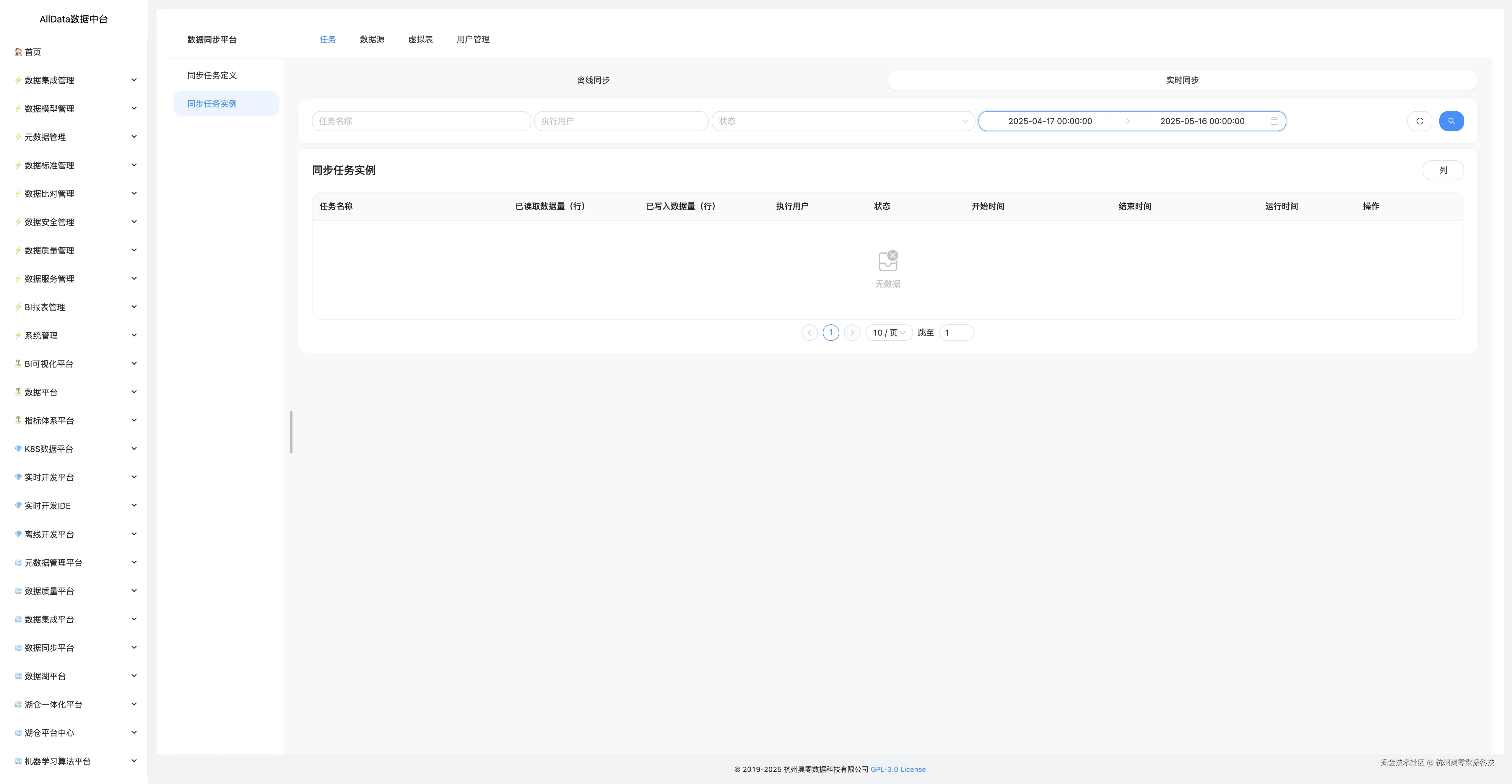Click the 无数据 empty state icon
Screen dimensions: 1512x784
[887, 261]
